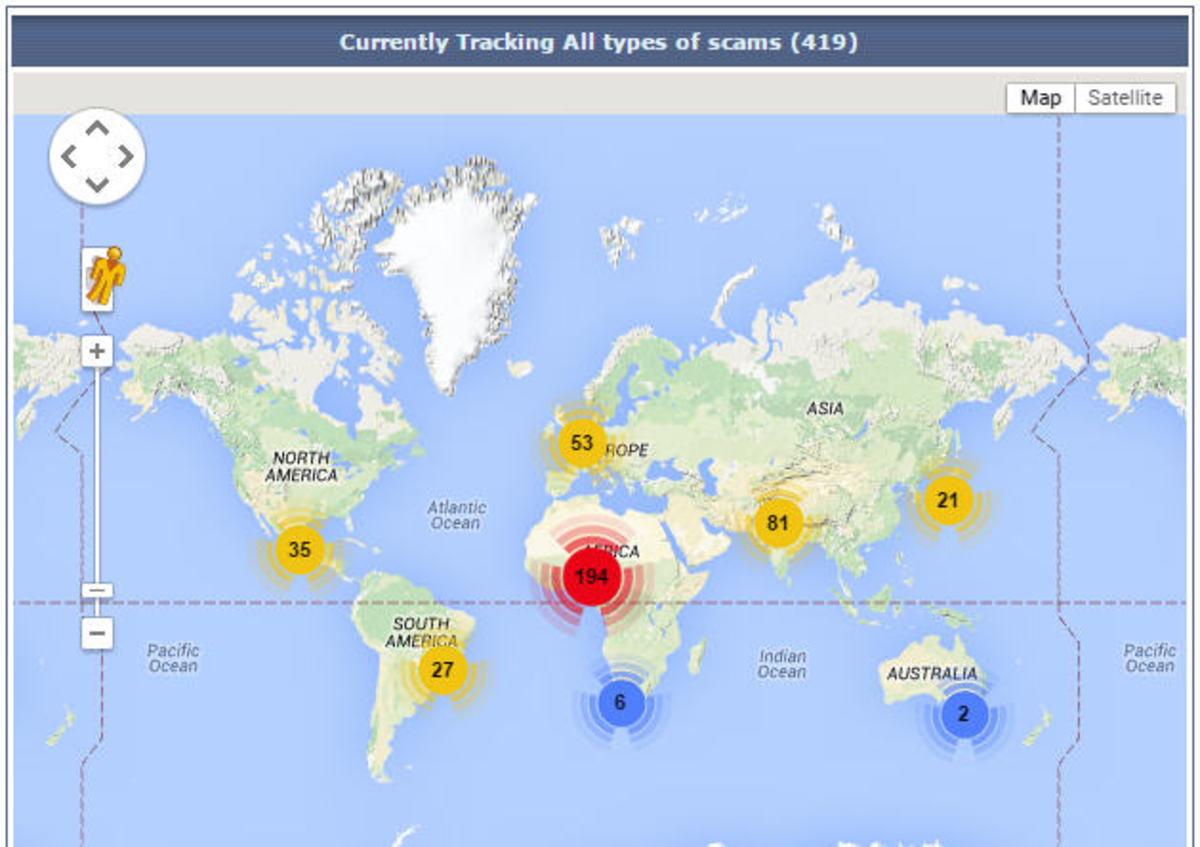Switch to Map view
Viewport: 1200px width, 847px height.
(1041, 97)
